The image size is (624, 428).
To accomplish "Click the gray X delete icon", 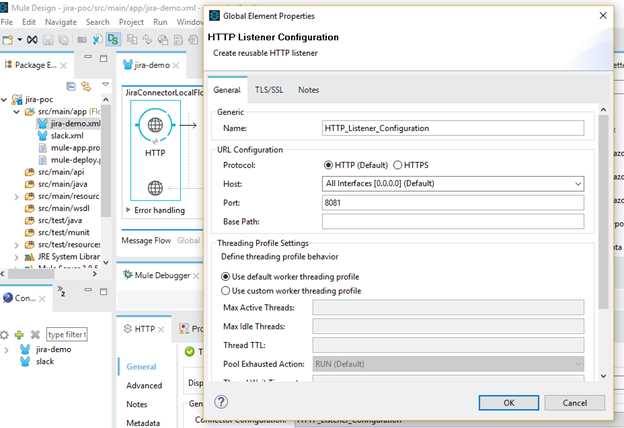I will 35,334.
